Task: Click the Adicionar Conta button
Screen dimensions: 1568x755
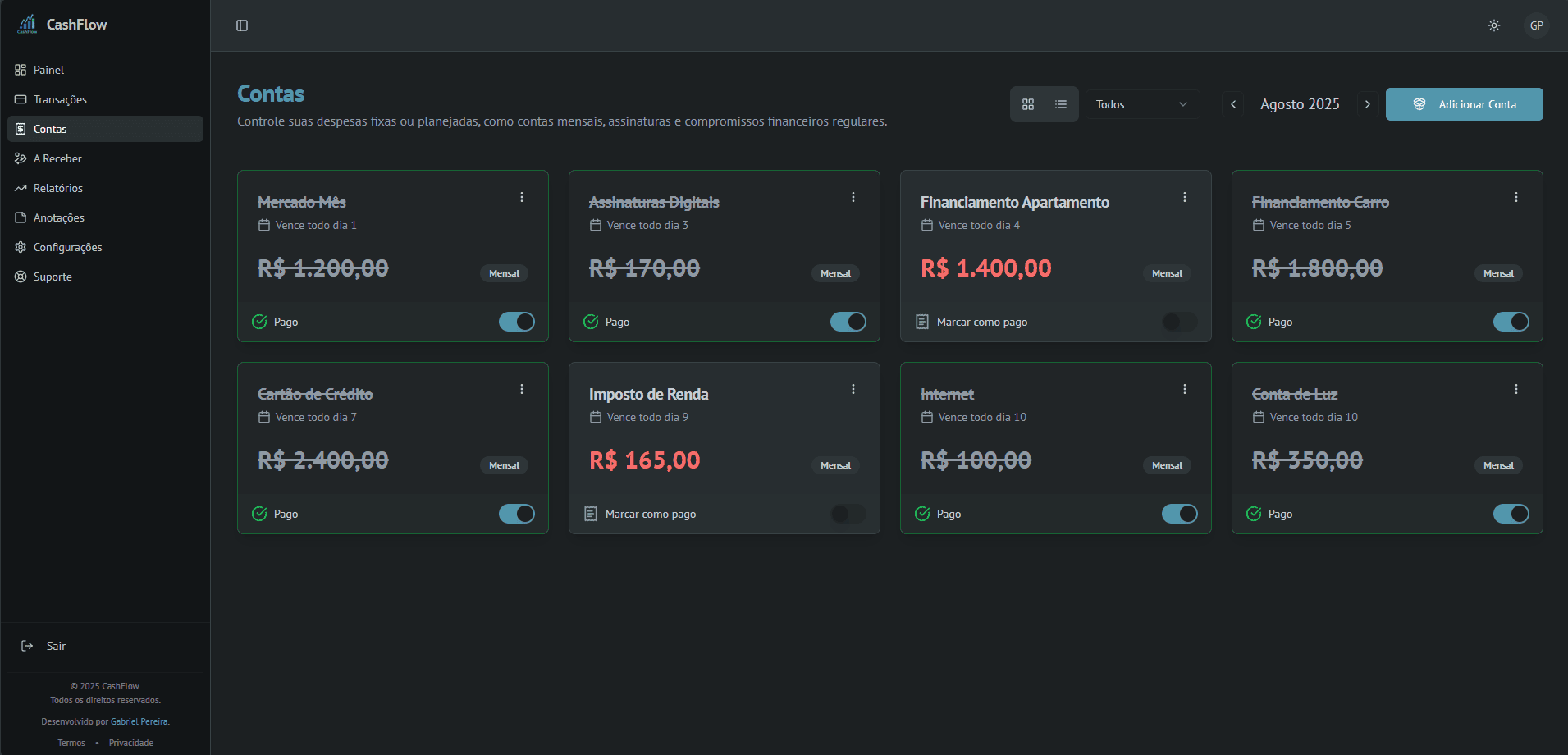Action: coord(1464,104)
